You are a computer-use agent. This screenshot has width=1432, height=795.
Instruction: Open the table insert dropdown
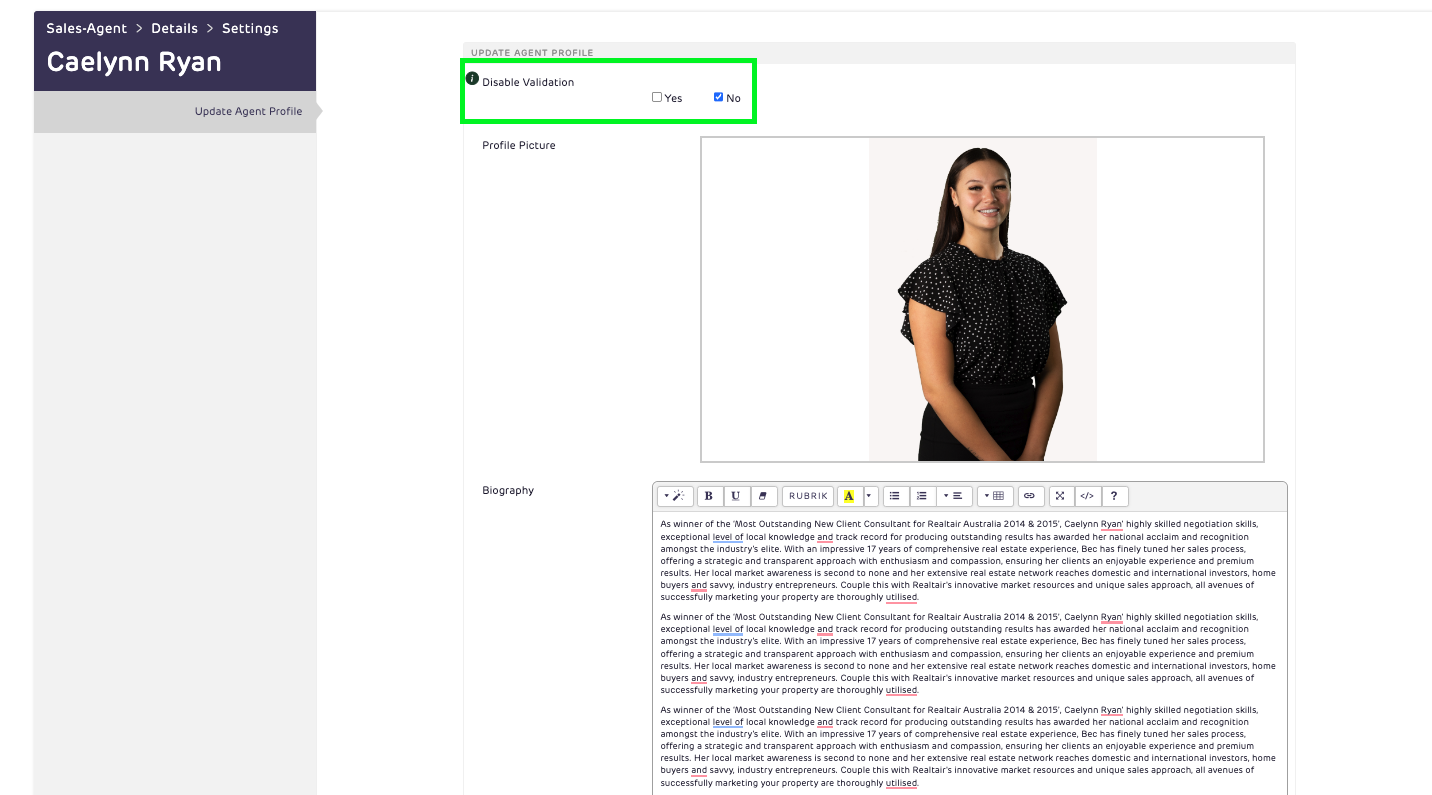pyautogui.click(x=994, y=496)
